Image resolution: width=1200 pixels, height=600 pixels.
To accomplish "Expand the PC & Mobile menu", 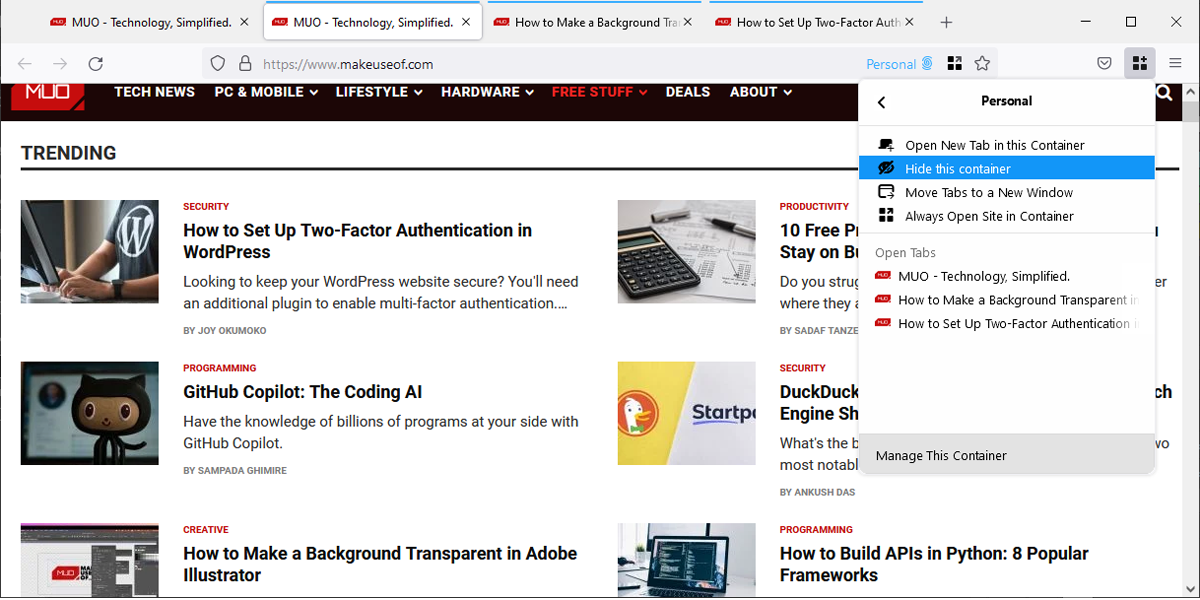I will pyautogui.click(x=266, y=92).
